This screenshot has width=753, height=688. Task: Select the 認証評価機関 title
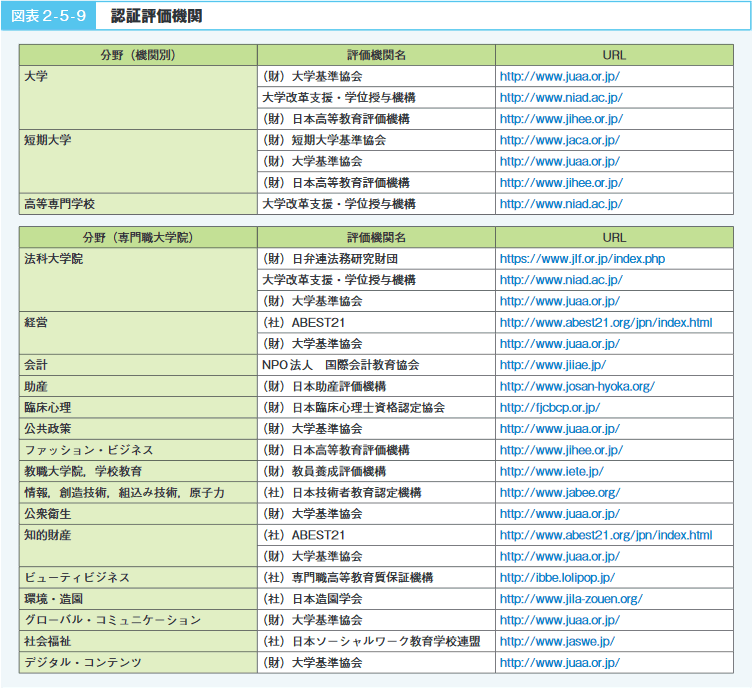(157, 16)
